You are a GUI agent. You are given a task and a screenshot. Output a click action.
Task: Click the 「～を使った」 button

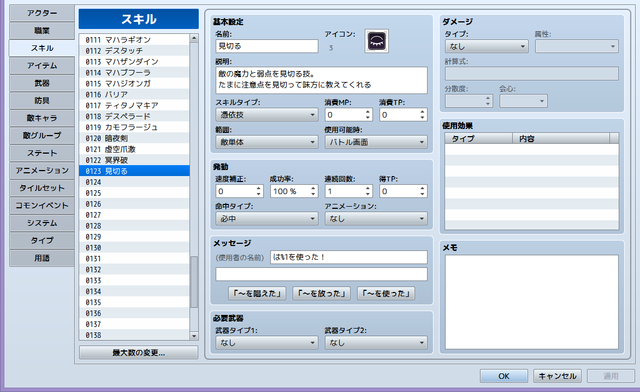tap(386, 294)
